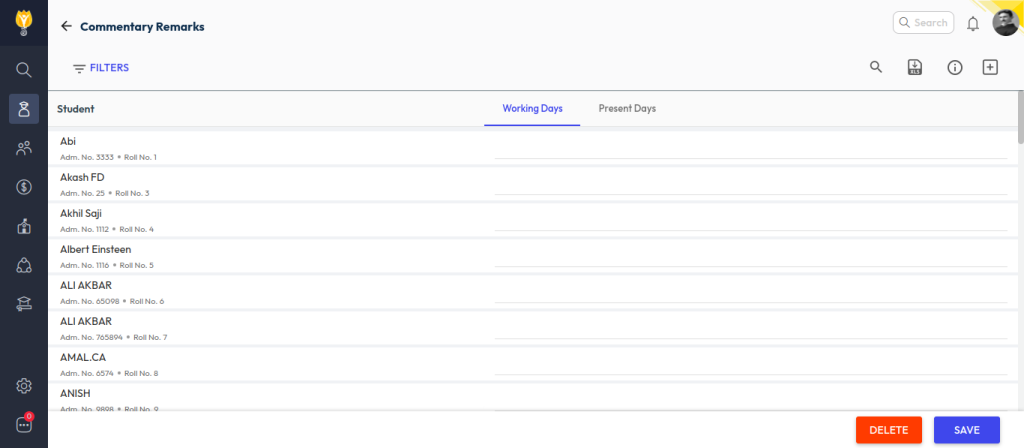This screenshot has width=1024, height=448.
Task: Go back using the arrow beside Commentary Remarks
Action: (x=66, y=26)
